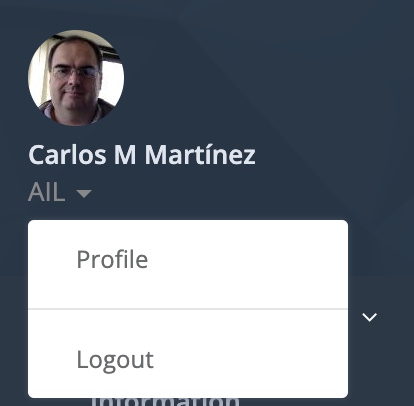Click the Carlos M Martínez name heading

[x=142, y=155]
